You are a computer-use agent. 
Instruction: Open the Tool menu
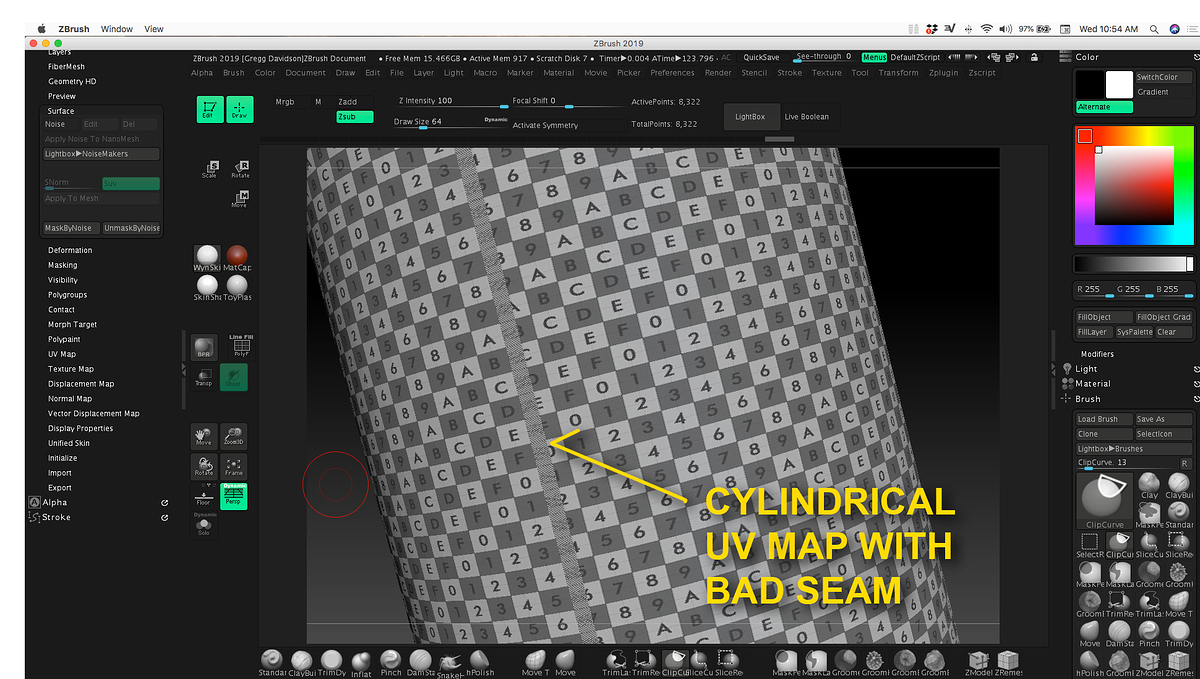click(860, 73)
